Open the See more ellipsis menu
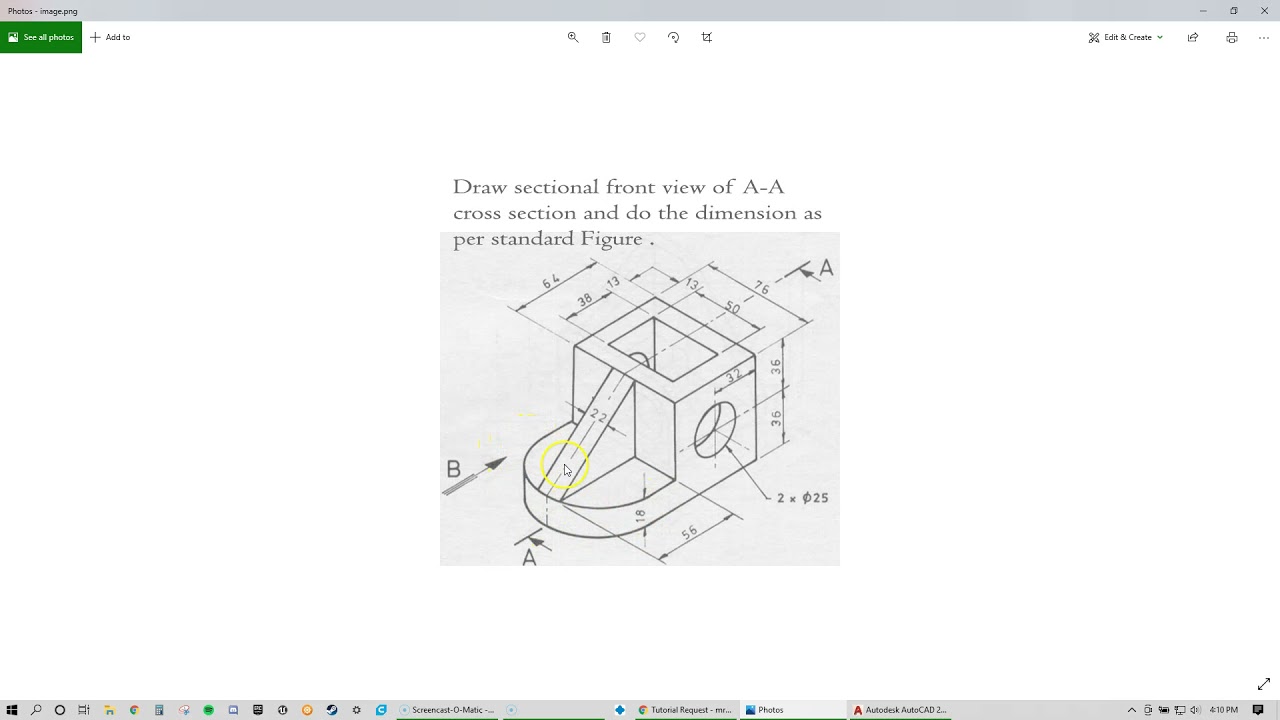 [x=1264, y=37]
